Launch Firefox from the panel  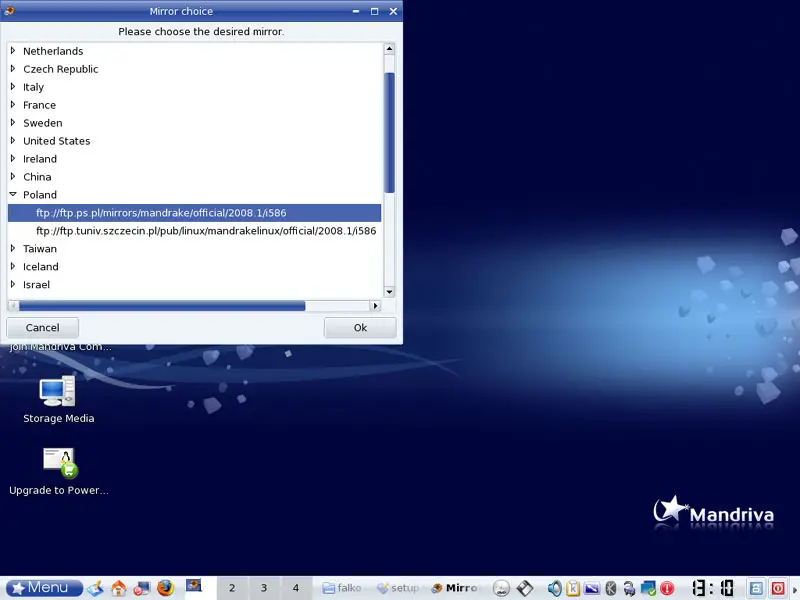[165, 588]
